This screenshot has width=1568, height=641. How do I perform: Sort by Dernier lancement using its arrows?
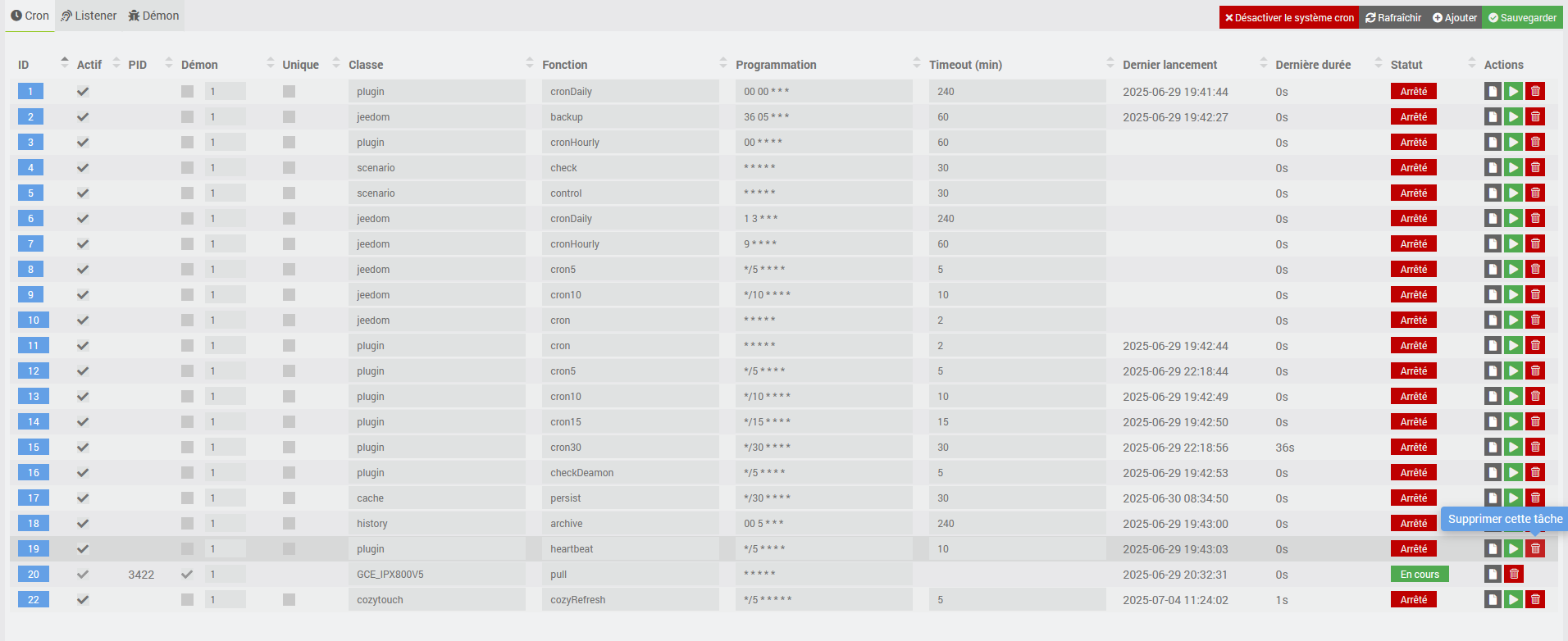click(1264, 63)
